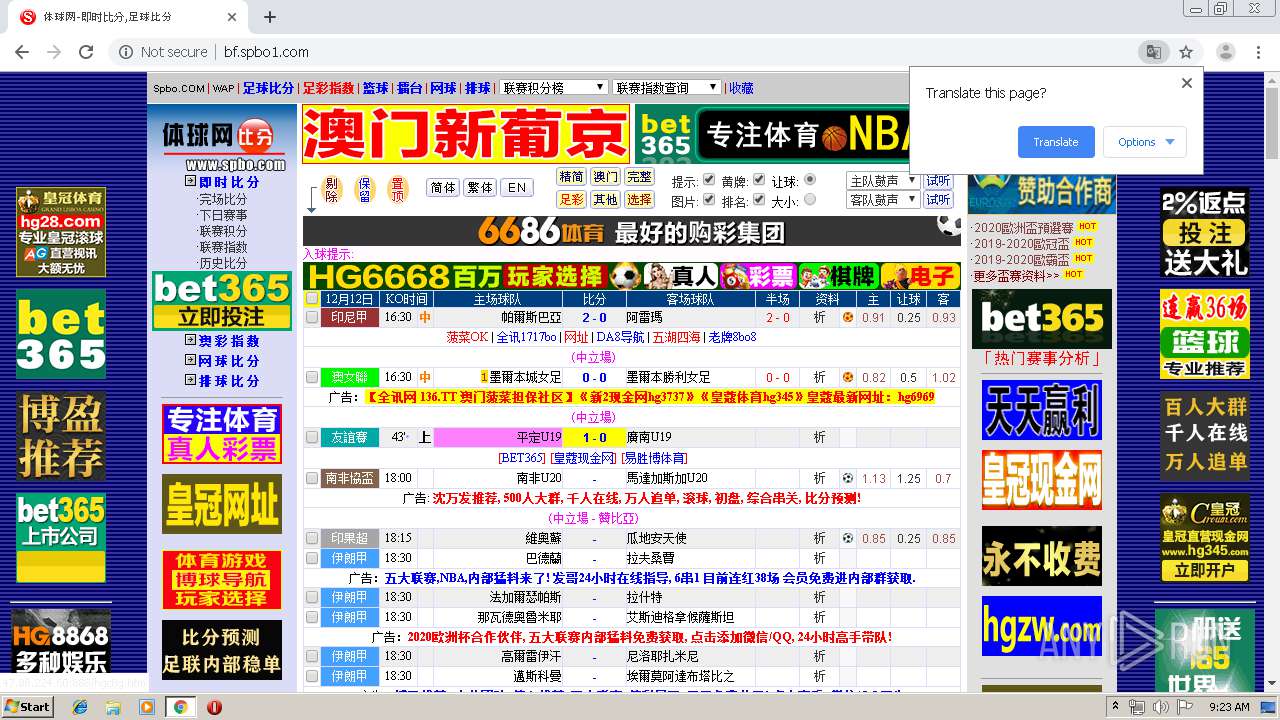The height and width of the screenshot is (720, 1280).
Task: Click the 精简 filter button
Action: (x=572, y=177)
